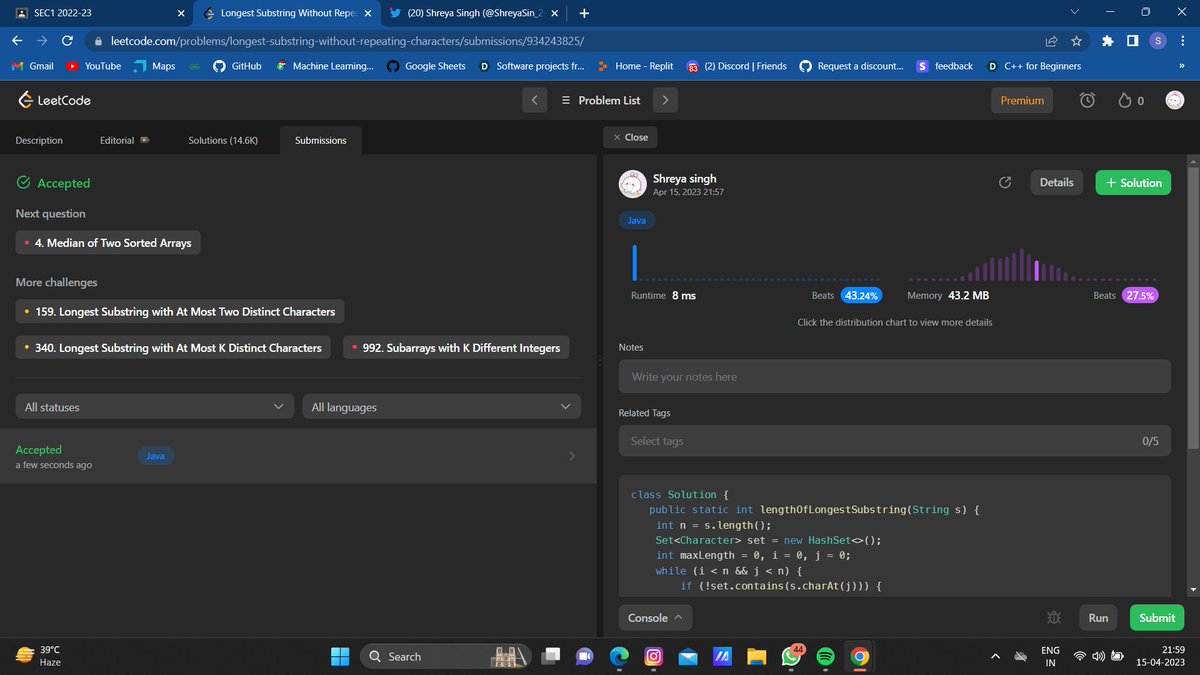Open Microsoft Edge from the taskbar
Viewport: 1200px width, 675px height.
pos(619,656)
